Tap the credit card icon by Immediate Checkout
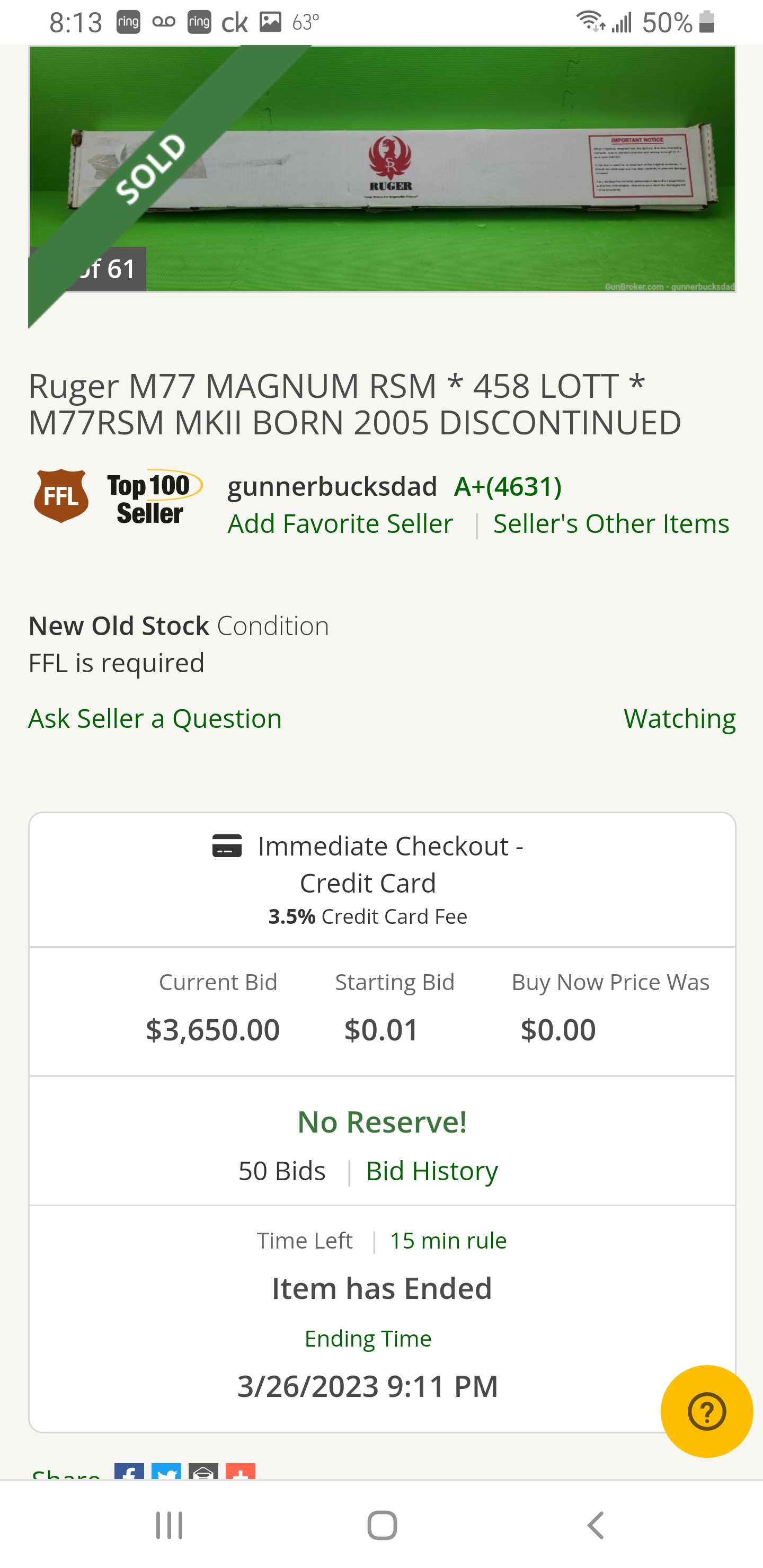Screen dimensions: 763x1568 [x=227, y=845]
